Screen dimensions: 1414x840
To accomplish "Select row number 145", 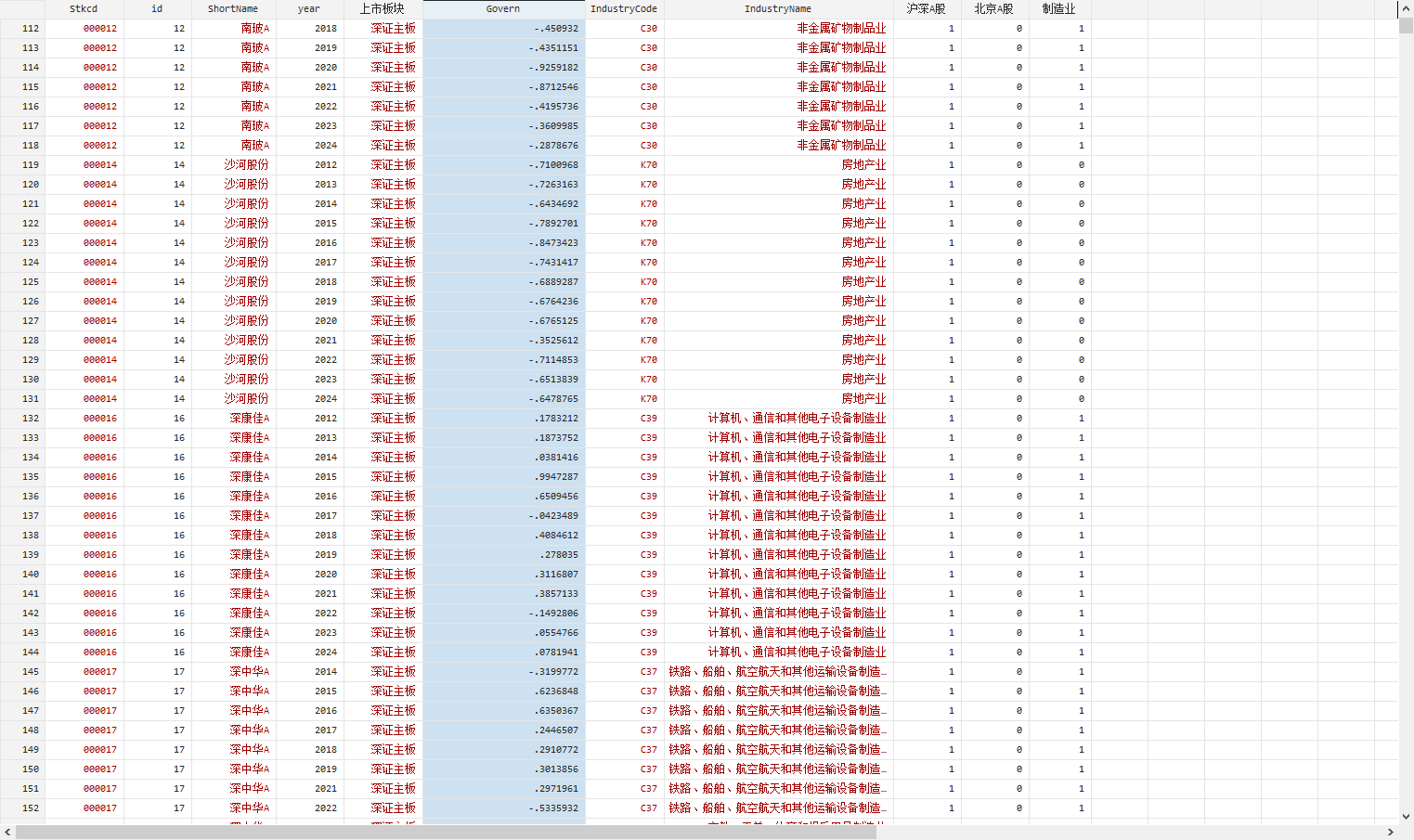I will pyautogui.click(x=22, y=672).
